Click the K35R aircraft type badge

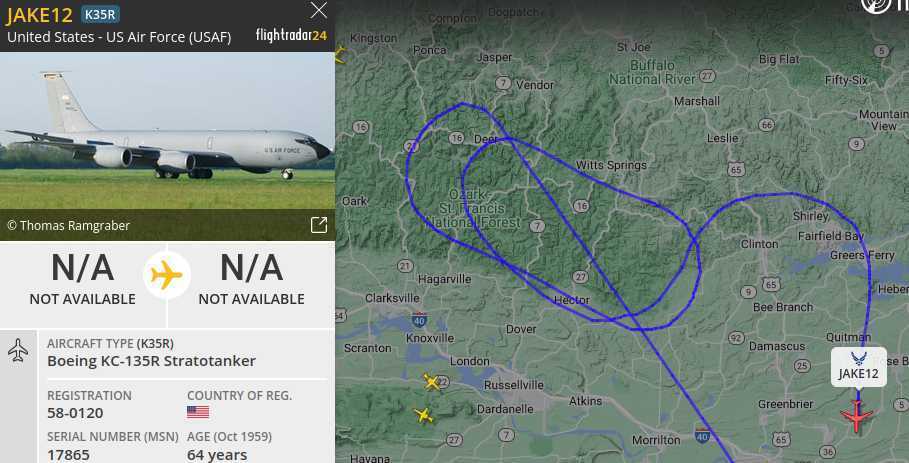[100, 14]
